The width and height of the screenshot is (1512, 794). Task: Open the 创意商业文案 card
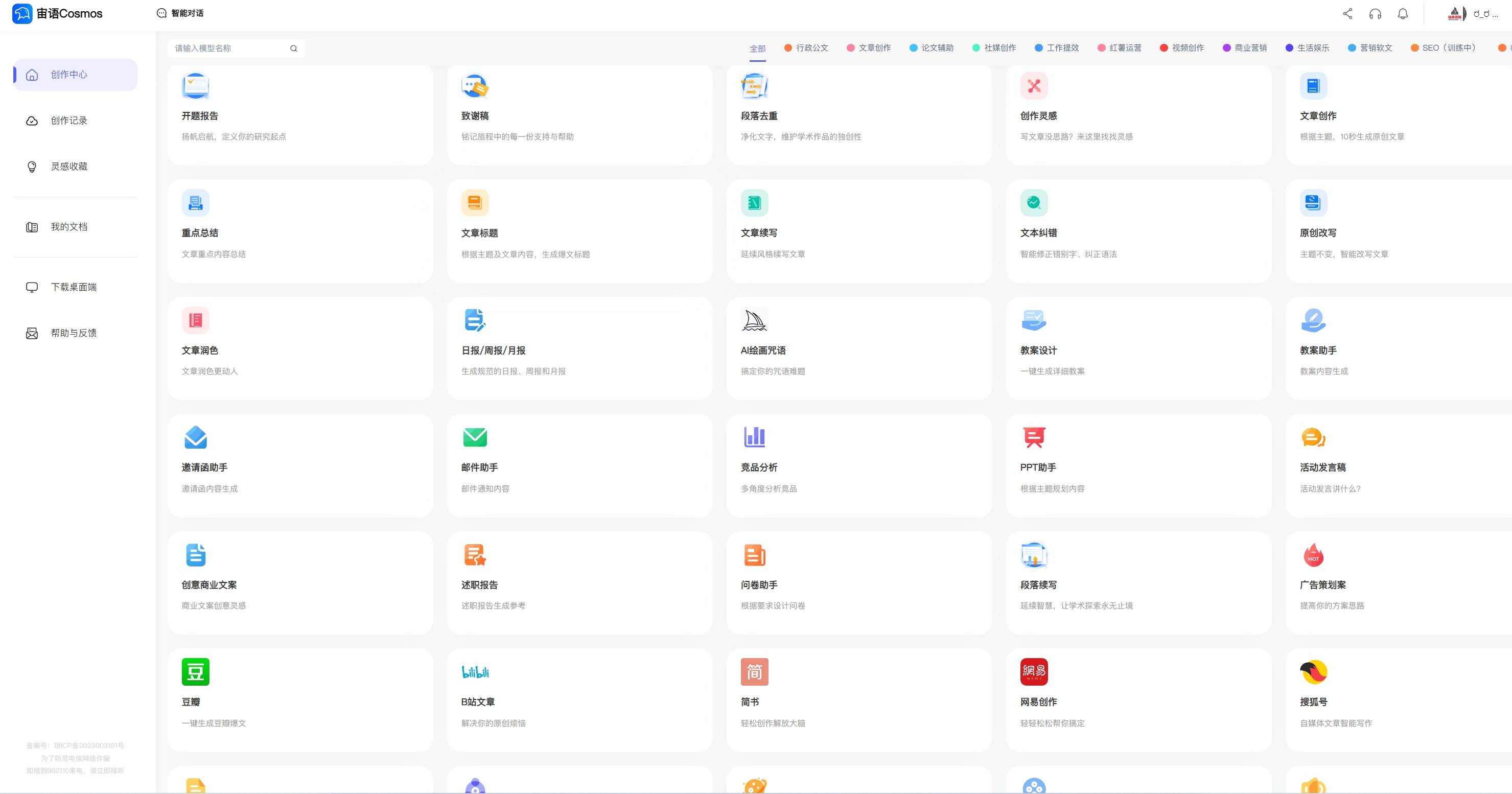pyautogui.click(x=300, y=583)
